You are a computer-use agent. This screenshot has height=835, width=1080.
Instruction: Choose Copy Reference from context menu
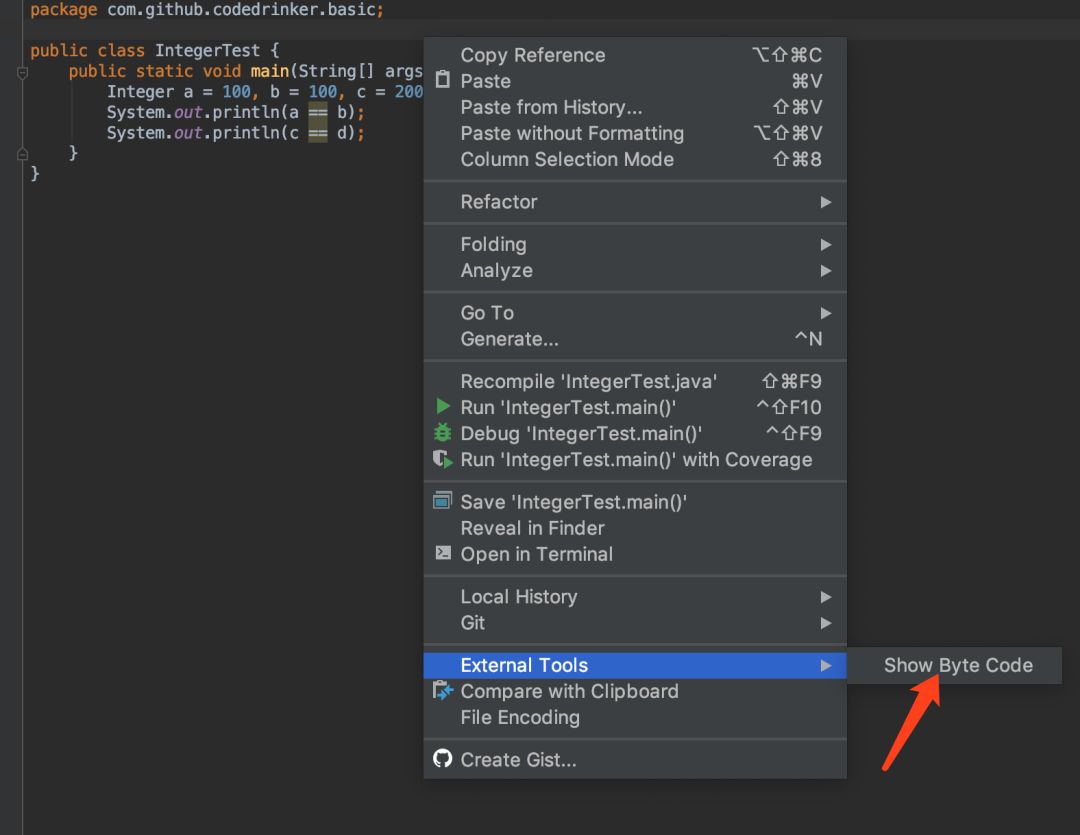[532, 55]
